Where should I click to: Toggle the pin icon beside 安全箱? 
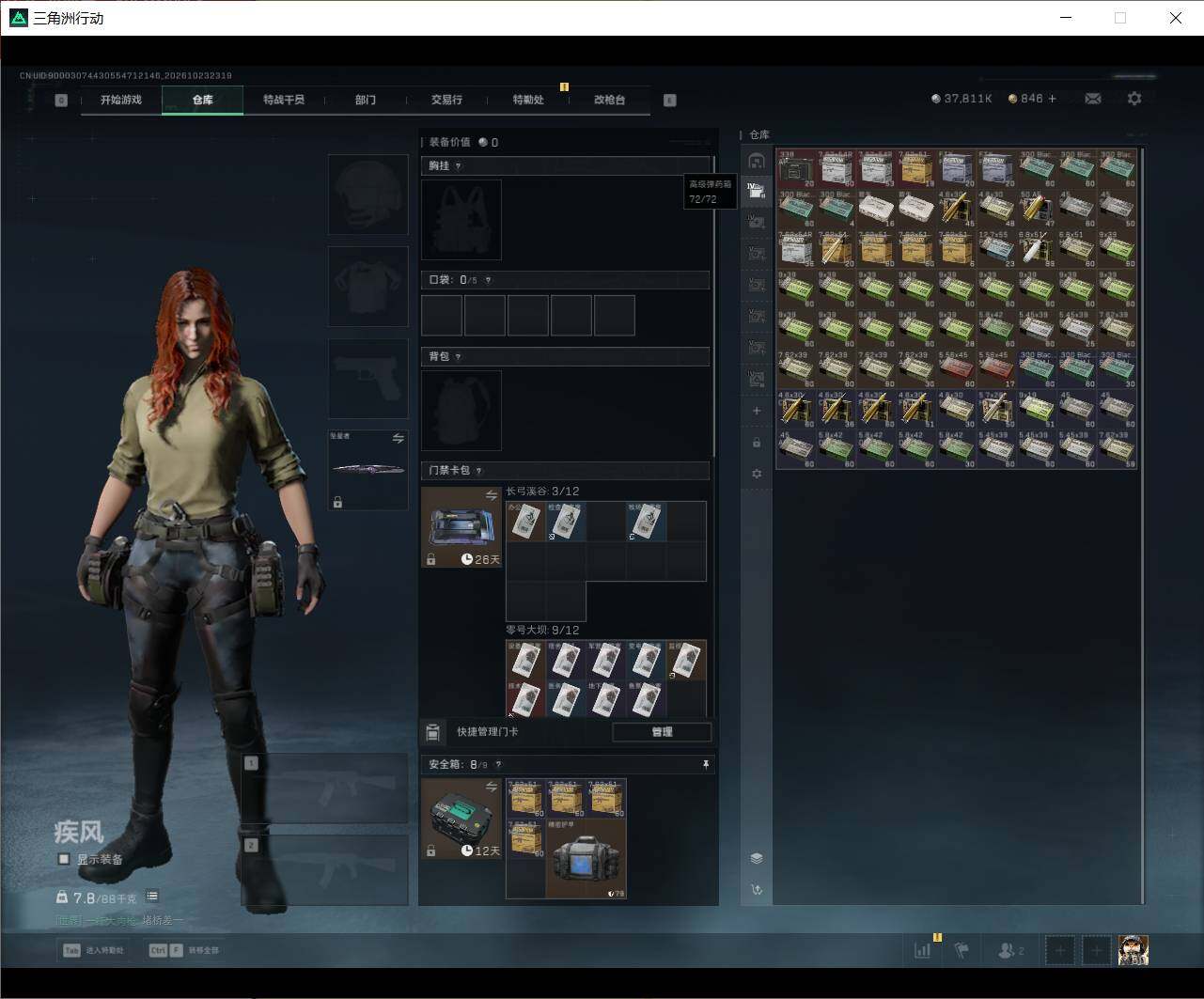click(x=706, y=765)
